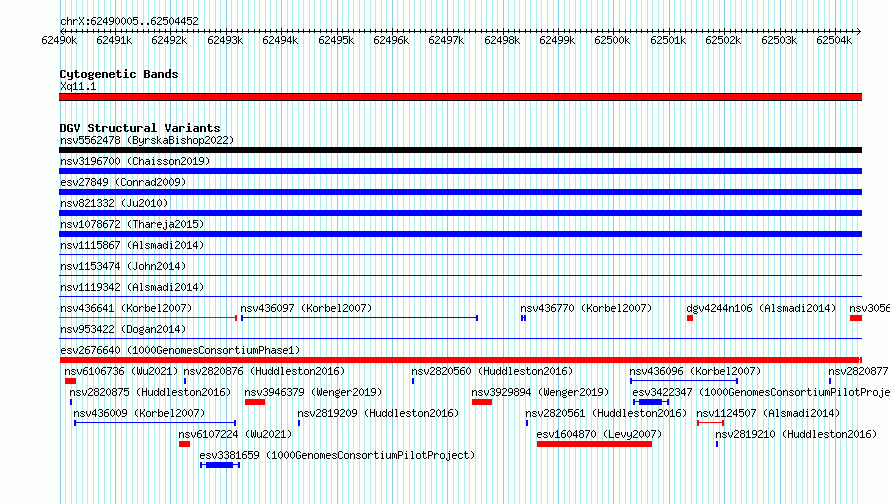Select nsv2820560 (Huddleston2016) label

(492, 371)
